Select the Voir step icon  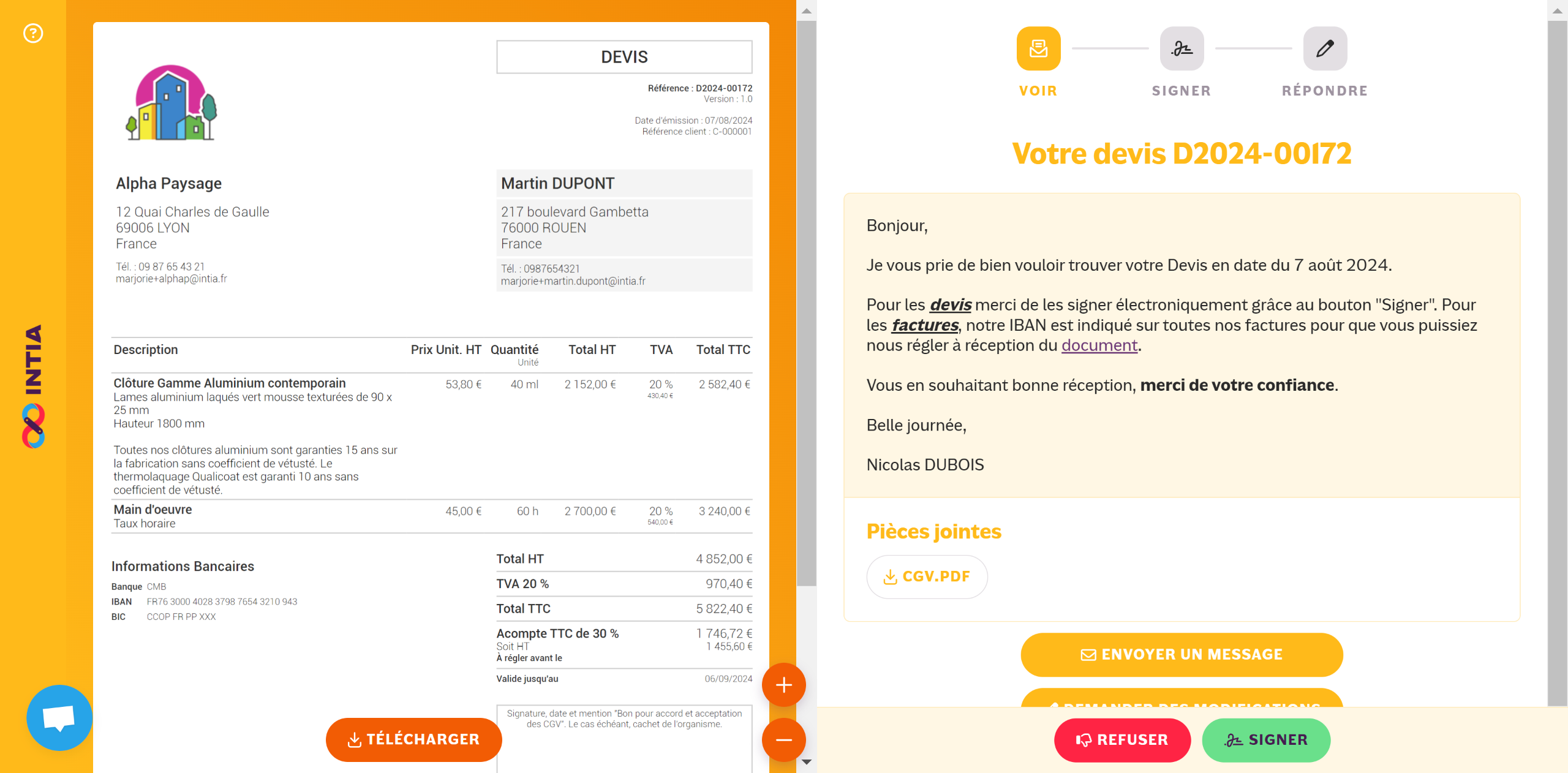[1038, 48]
